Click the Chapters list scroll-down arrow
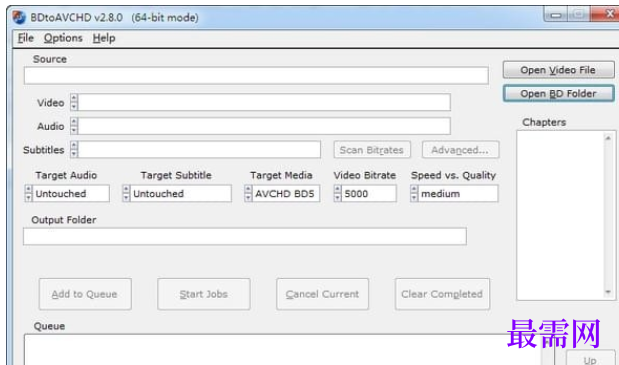Viewport: 619px width, 365px height. [608, 292]
